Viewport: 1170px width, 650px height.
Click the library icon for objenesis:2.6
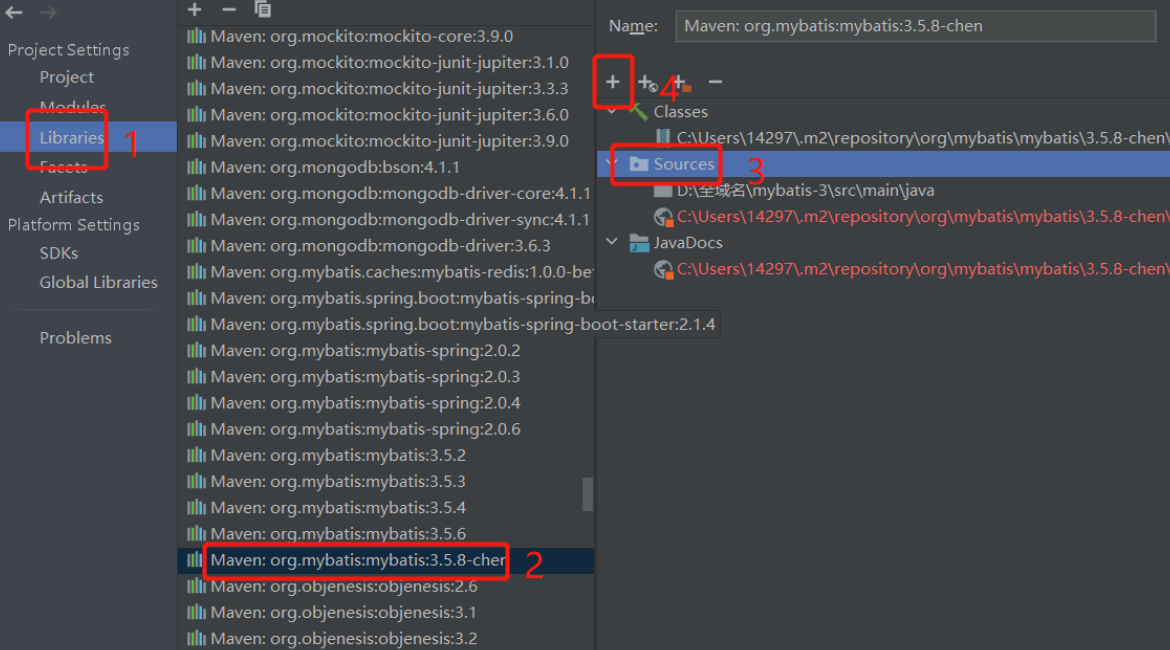tap(196, 586)
